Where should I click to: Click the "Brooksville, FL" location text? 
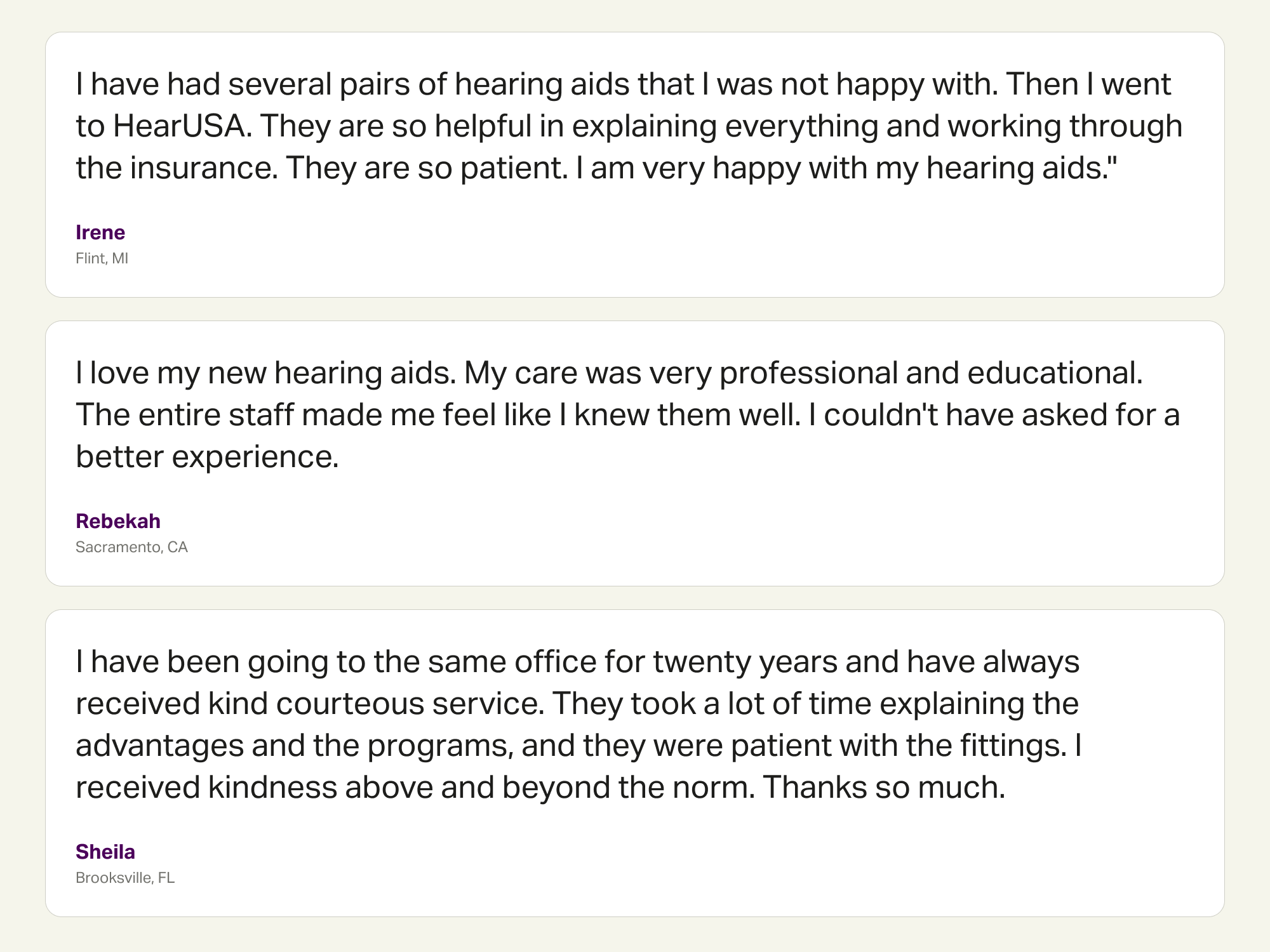125,878
